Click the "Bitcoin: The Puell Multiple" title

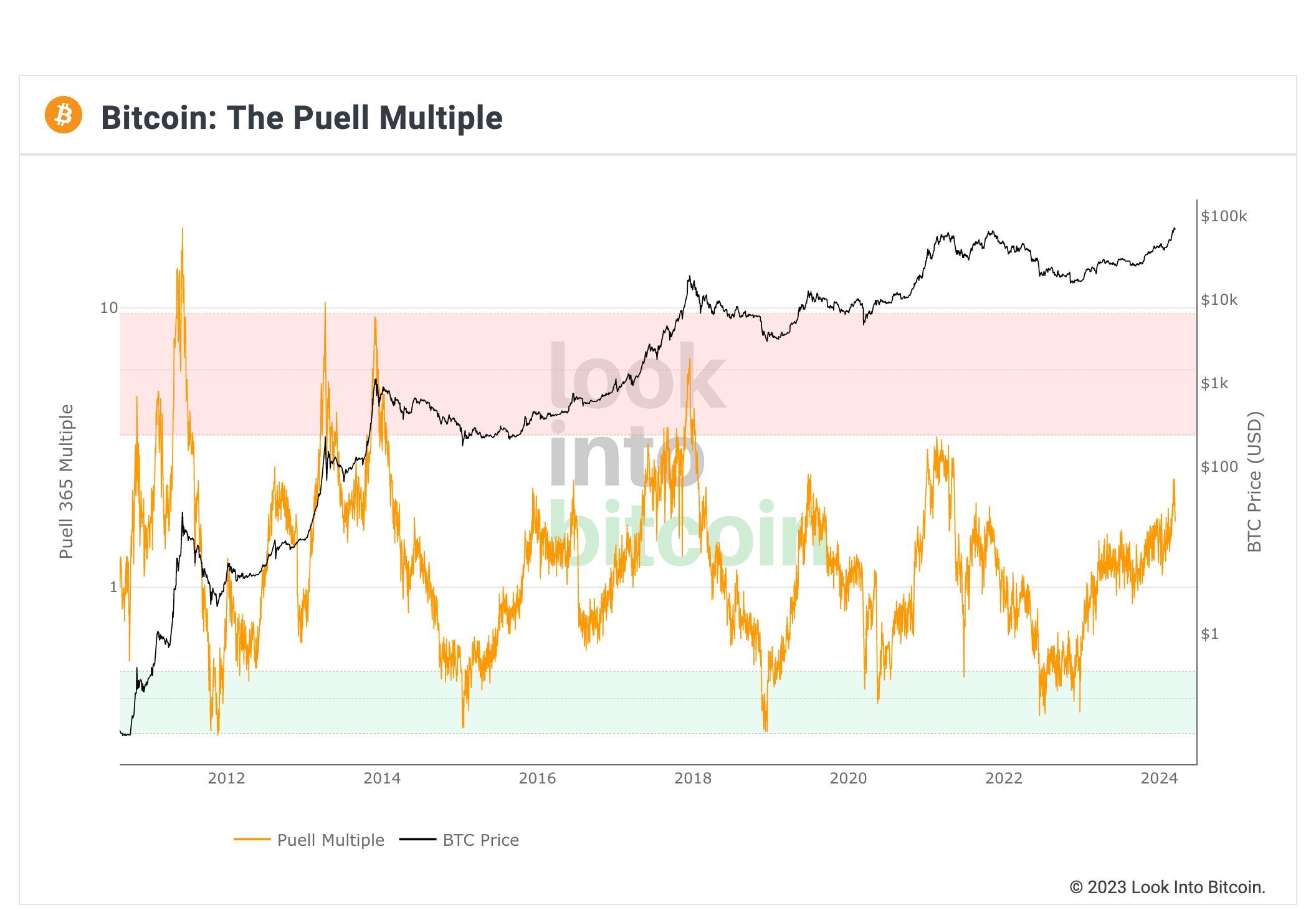point(302,118)
